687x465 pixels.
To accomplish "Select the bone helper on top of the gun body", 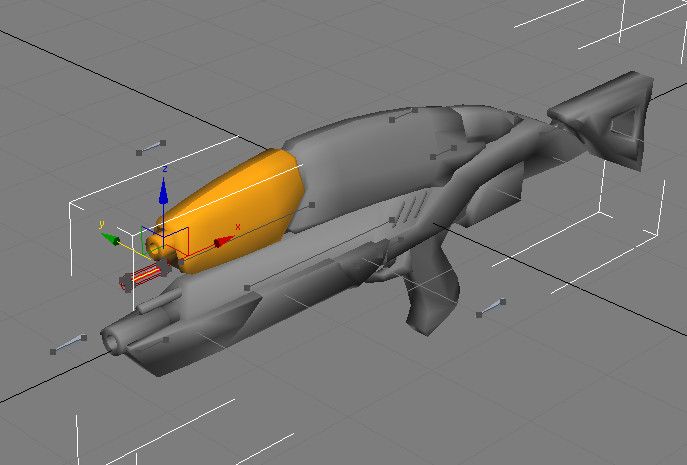I will (404, 115).
